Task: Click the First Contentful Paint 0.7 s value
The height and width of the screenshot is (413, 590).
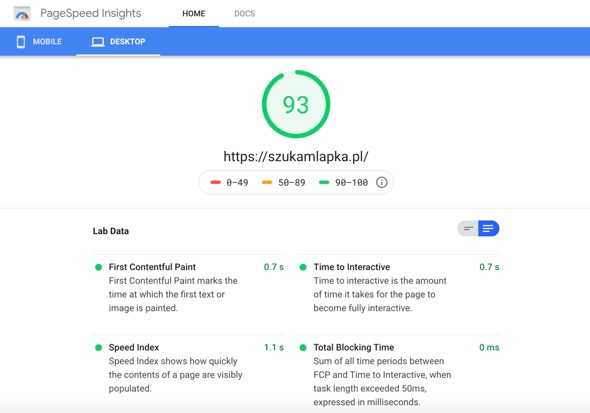Action: (x=274, y=267)
